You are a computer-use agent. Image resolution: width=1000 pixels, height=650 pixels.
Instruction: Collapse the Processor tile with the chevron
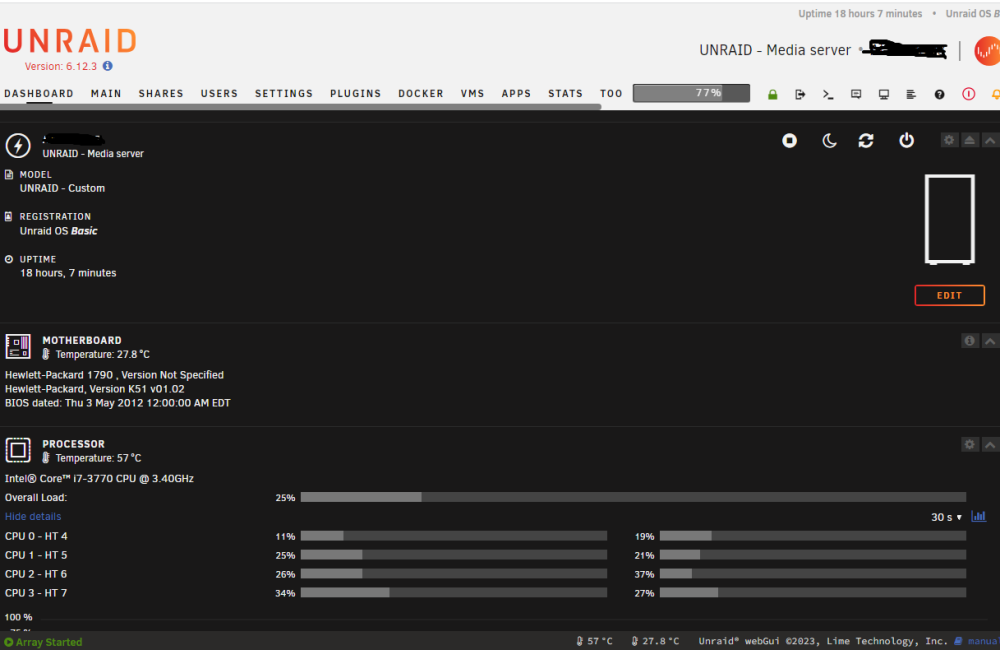pos(990,444)
